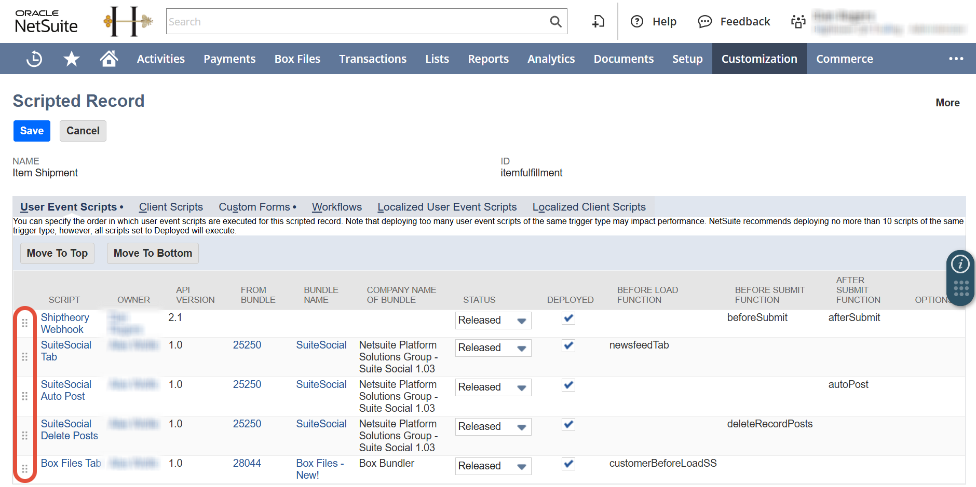Open the Reports menu
976x487 pixels.
(489, 59)
